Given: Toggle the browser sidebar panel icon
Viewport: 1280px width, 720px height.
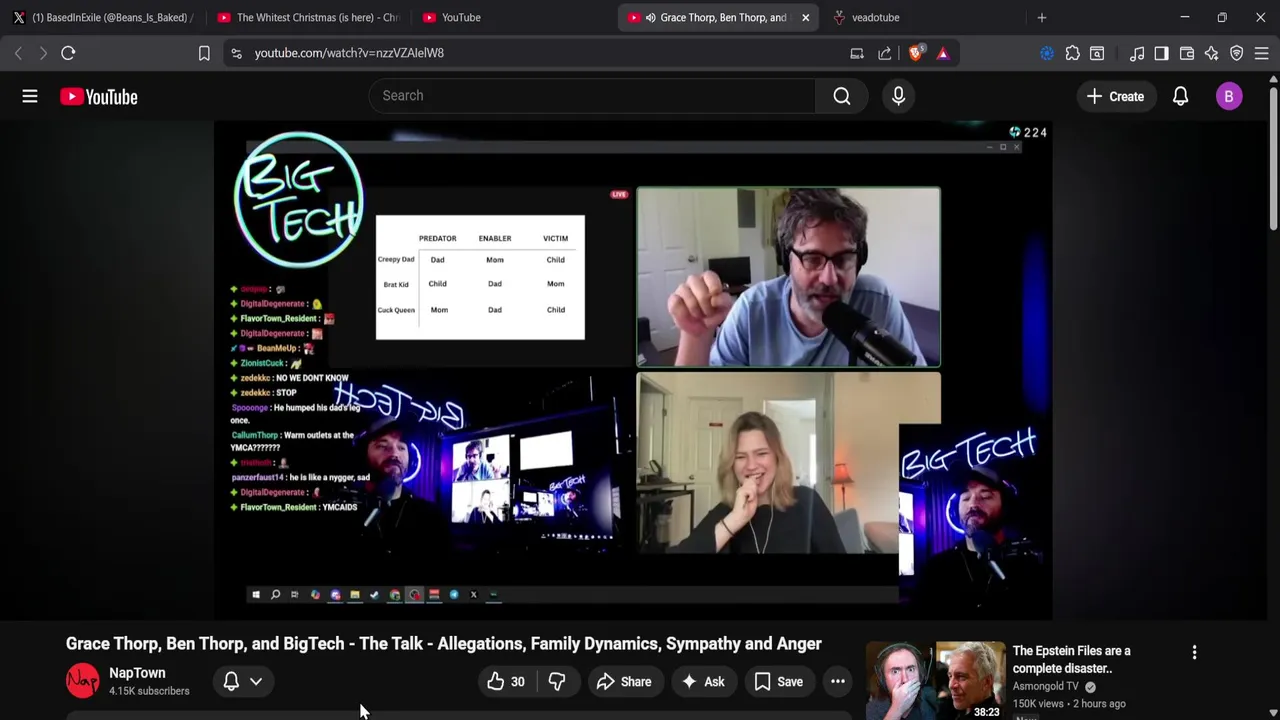Looking at the screenshot, I should point(1161,53).
